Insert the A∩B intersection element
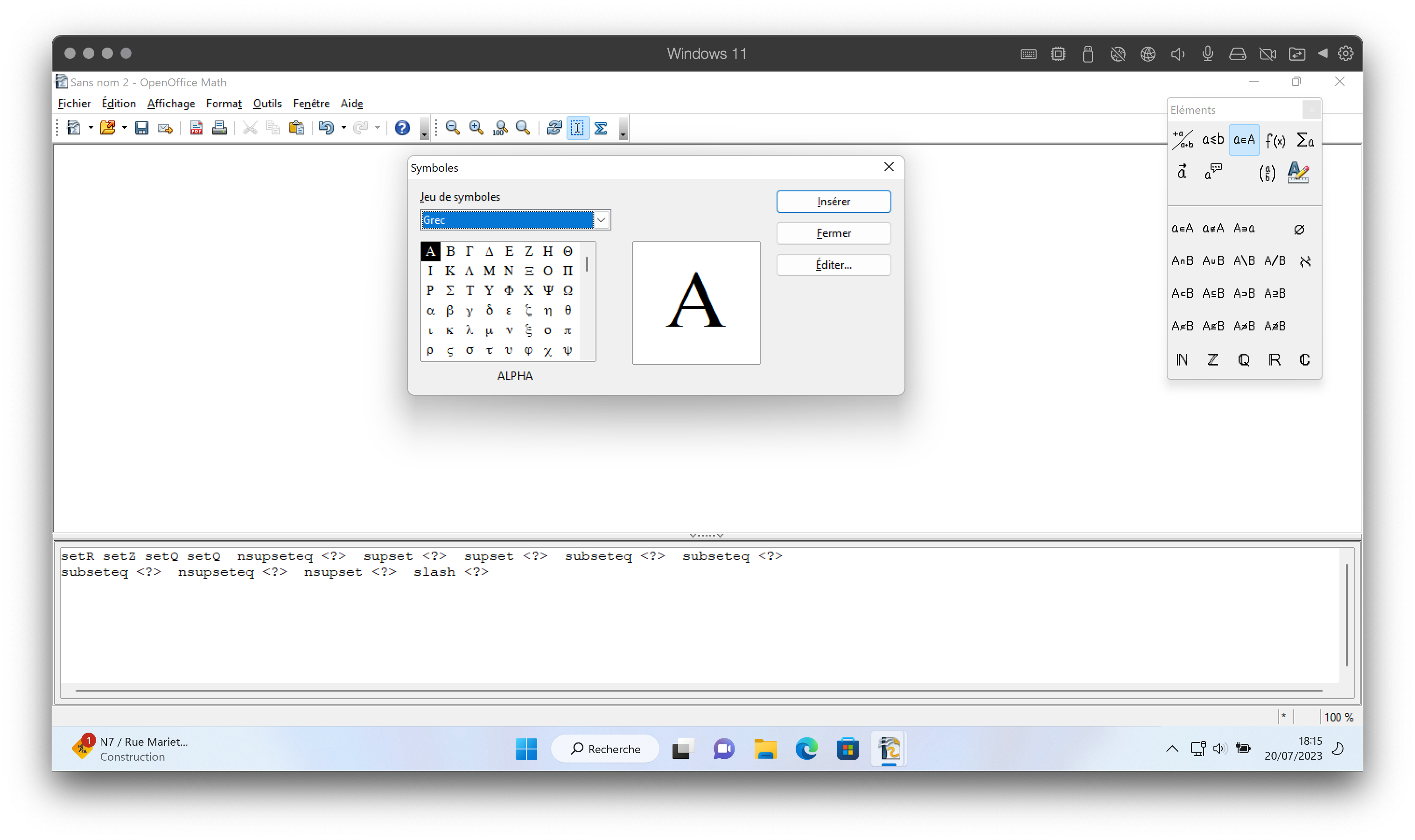 [1182, 261]
